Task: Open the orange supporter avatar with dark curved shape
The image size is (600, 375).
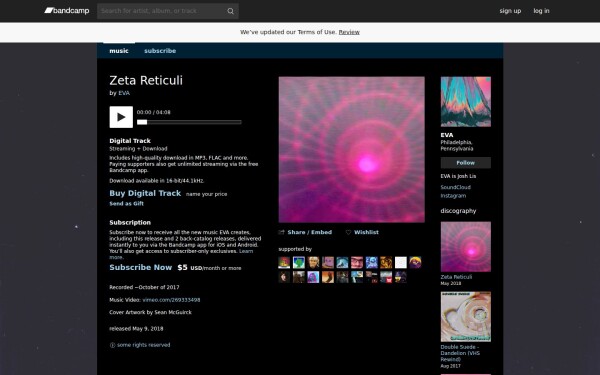Action: 328,277
